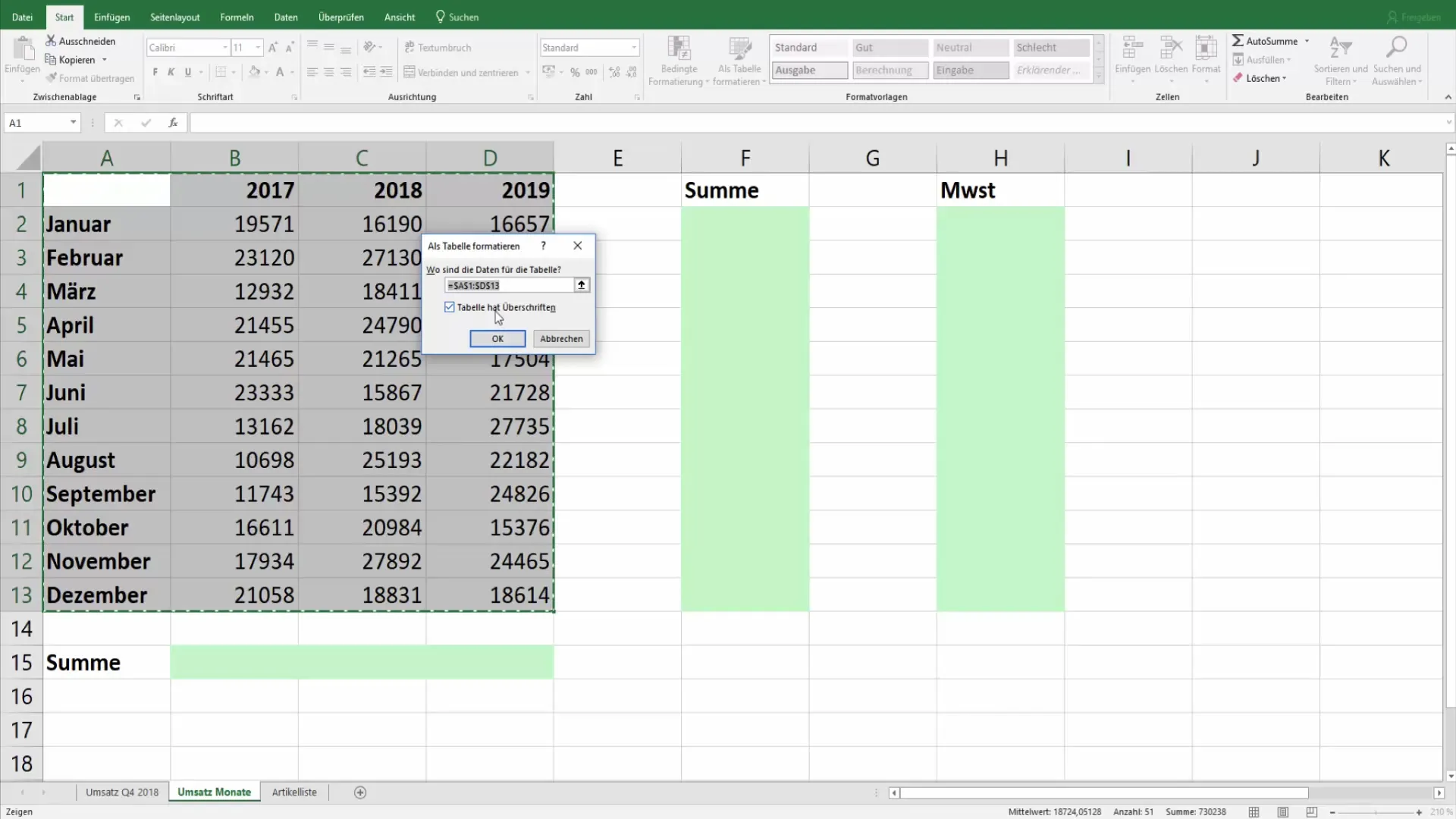
Task: Open the Datei tab
Action: pyautogui.click(x=23, y=17)
